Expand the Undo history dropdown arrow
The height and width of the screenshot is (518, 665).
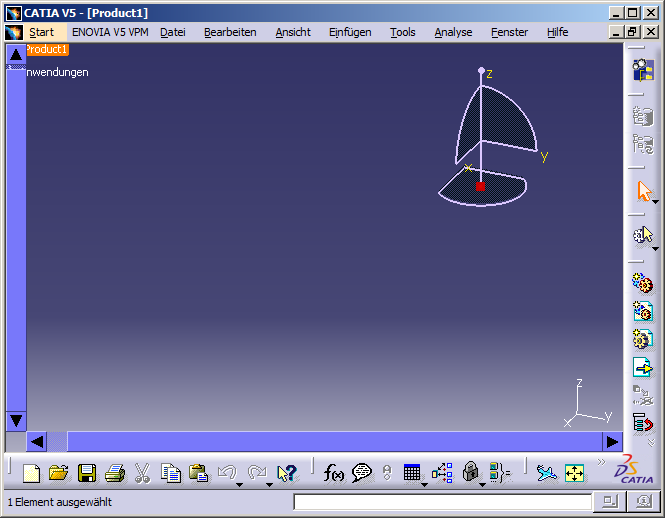pyautogui.click(x=240, y=484)
